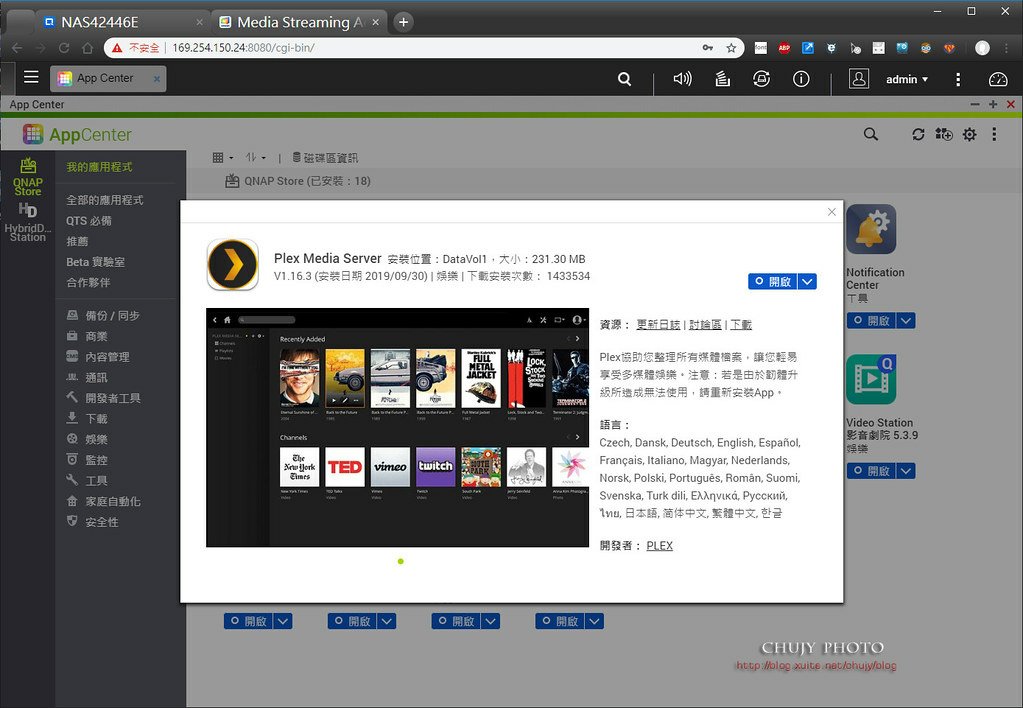Expand Plex open button dropdown arrow
This screenshot has height=708, width=1023.
[808, 281]
